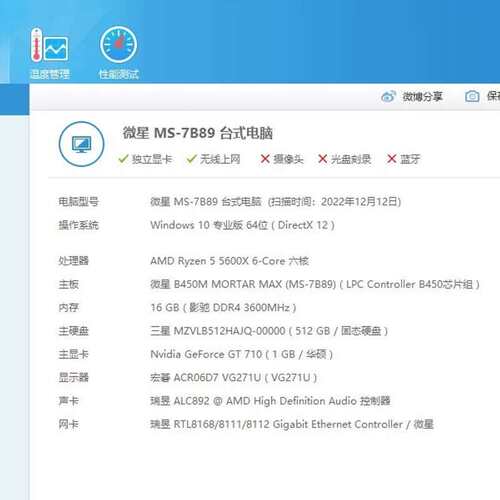The height and width of the screenshot is (500, 500).
Task: Click the green check beside 无线上网
Action: [x=191, y=159]
